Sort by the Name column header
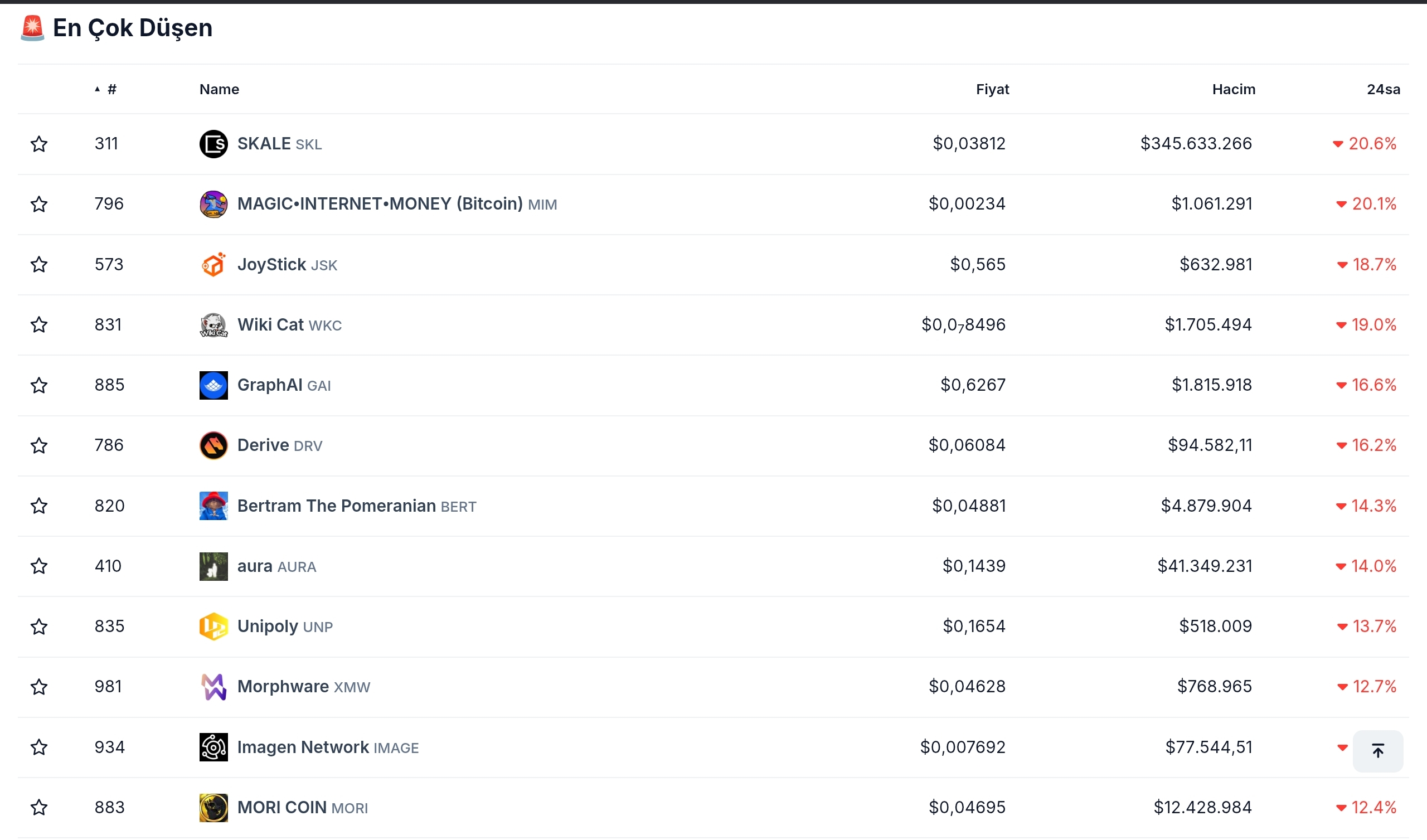Image resolution: width=1427 pixels, height=840 pixels. (x=219, y=90)
